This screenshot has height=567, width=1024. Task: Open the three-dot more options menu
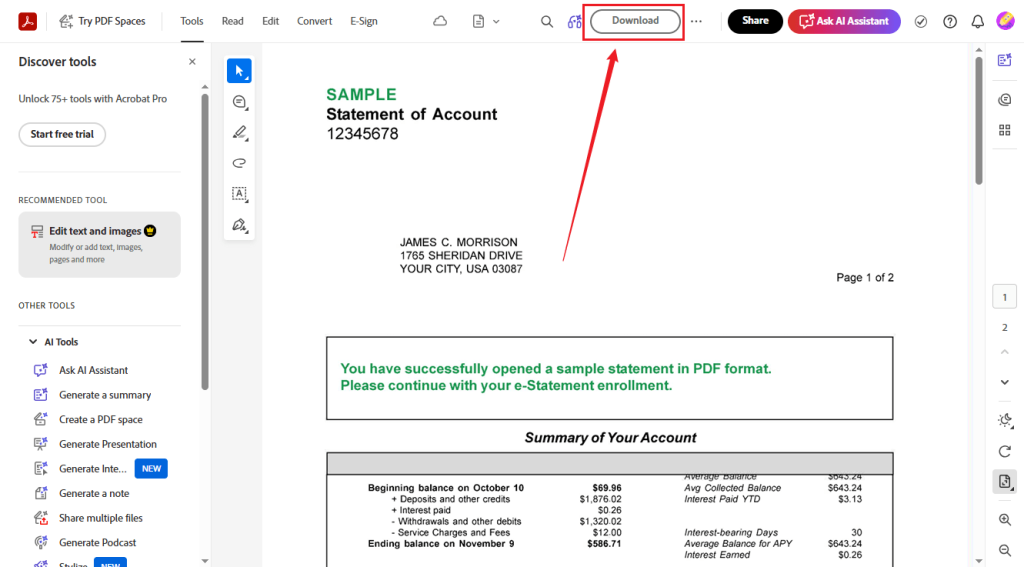tap(696, 22)
